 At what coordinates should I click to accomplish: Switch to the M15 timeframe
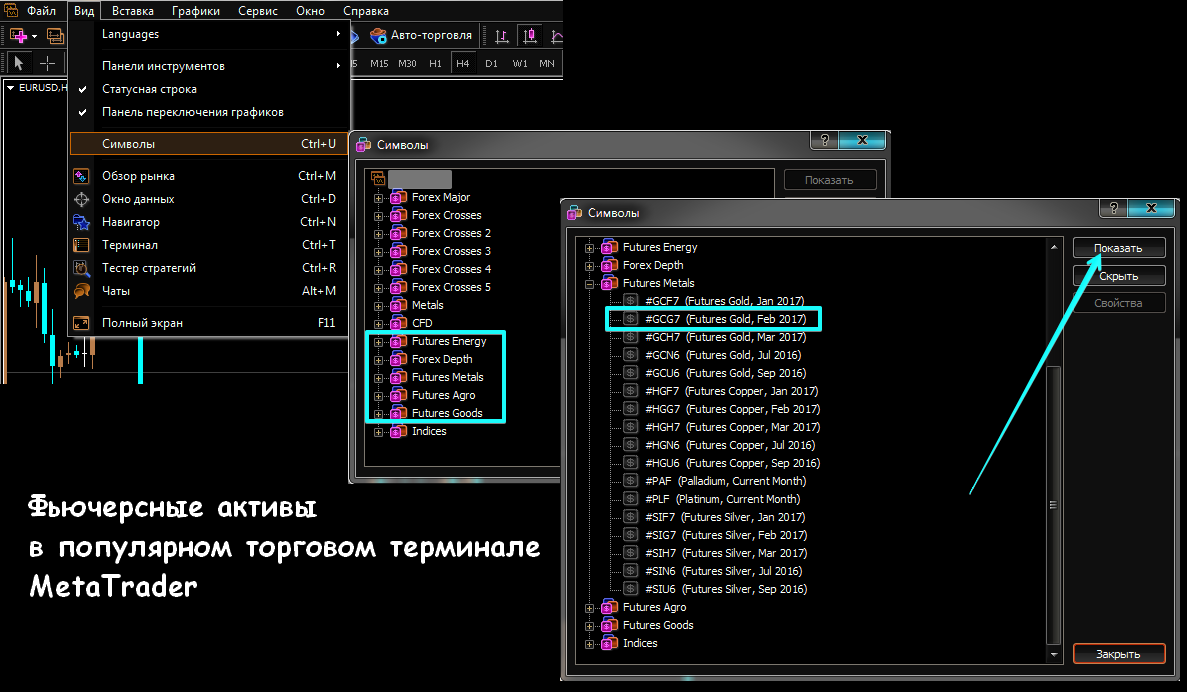(379, 64)
